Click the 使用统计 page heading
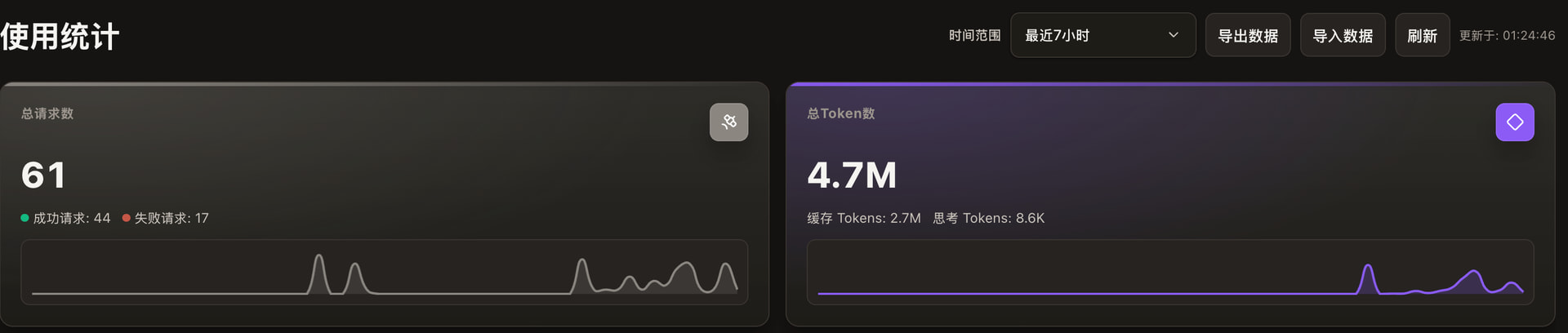Viewport: 1568px width, 333px height. point(60,36)
